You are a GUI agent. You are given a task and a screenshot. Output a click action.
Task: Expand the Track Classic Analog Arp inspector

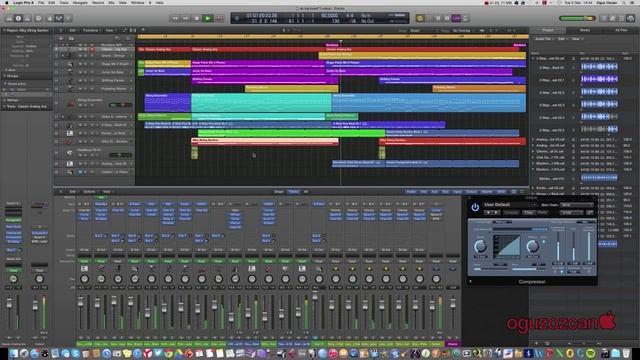(x=4, y=107)
